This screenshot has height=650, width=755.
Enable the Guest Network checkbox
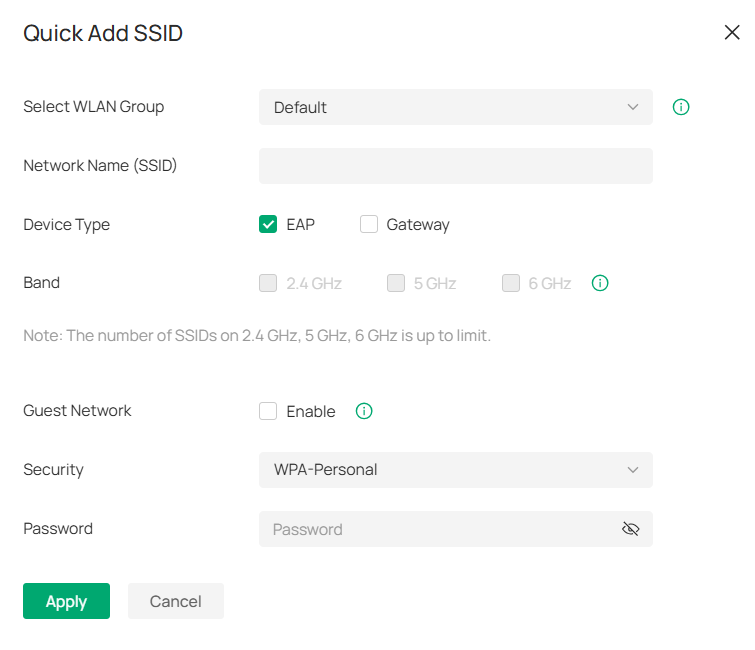pos(268,411)
